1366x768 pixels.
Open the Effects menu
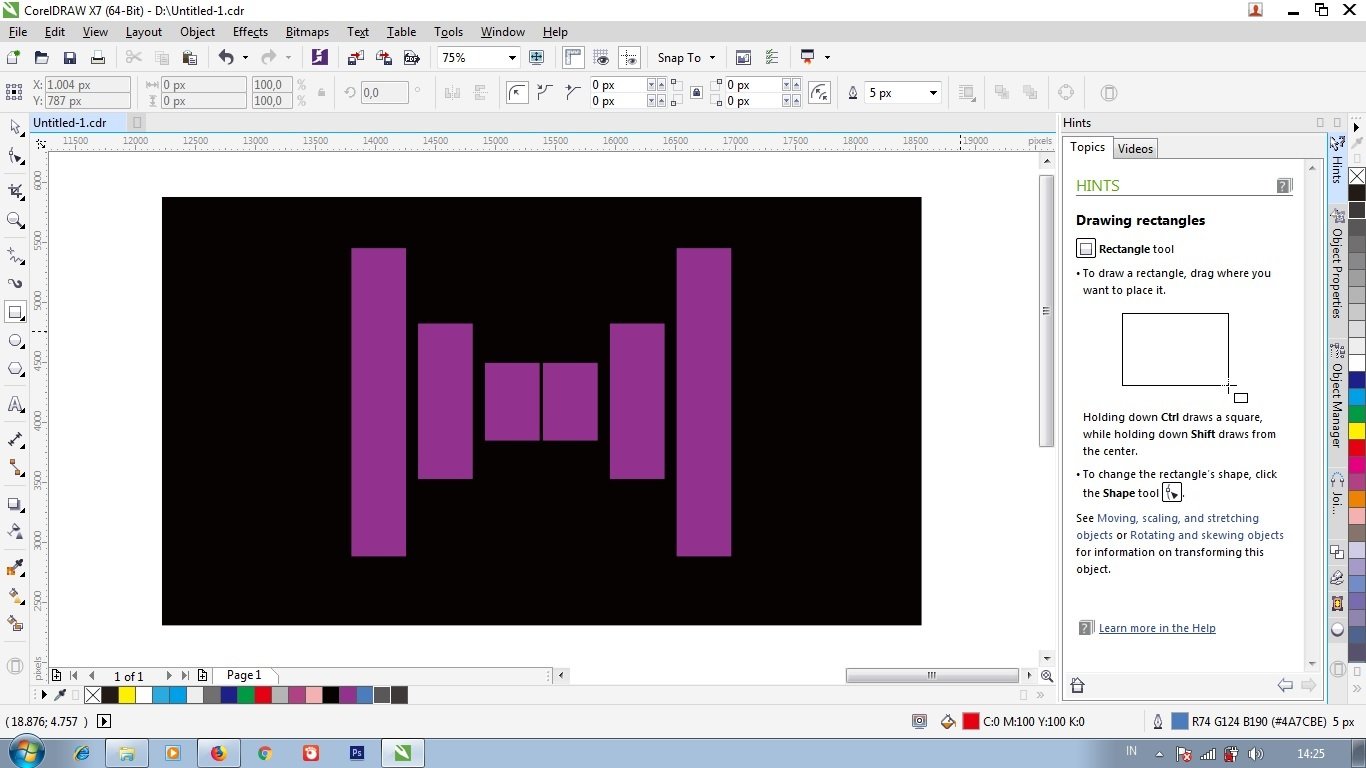click(250, 32)
